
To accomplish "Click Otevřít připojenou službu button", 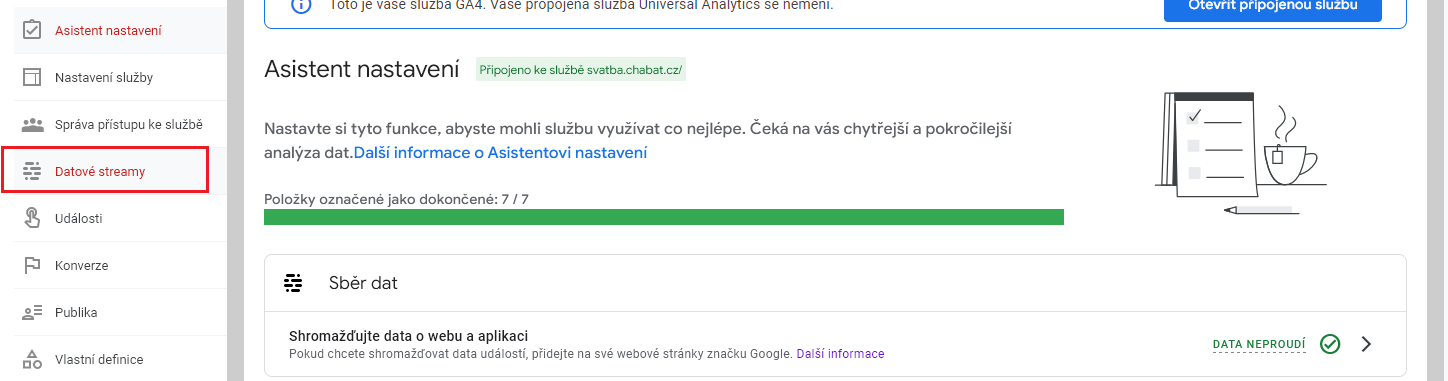I will (1272, 8).
